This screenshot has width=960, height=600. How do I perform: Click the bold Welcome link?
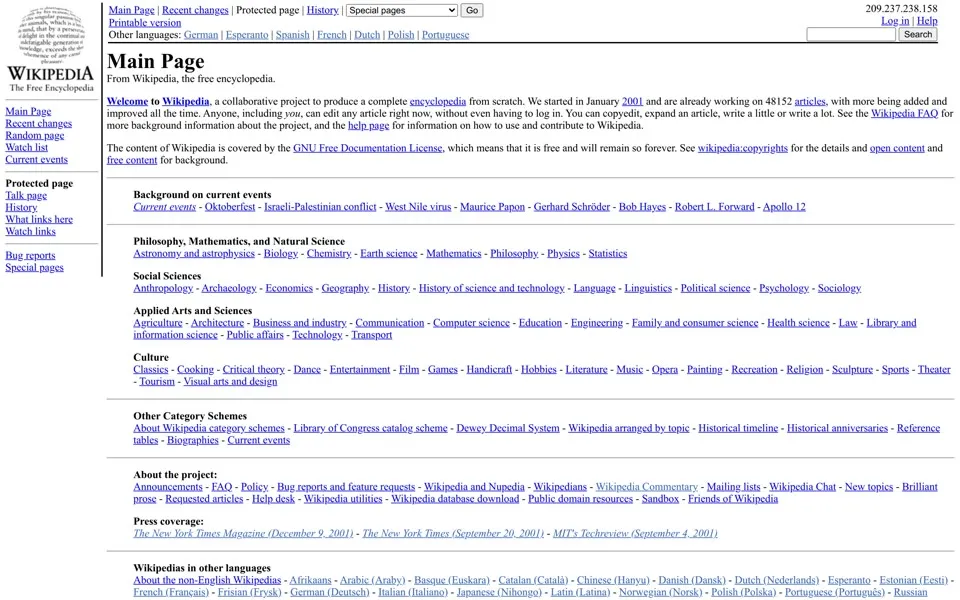[127, 102]
